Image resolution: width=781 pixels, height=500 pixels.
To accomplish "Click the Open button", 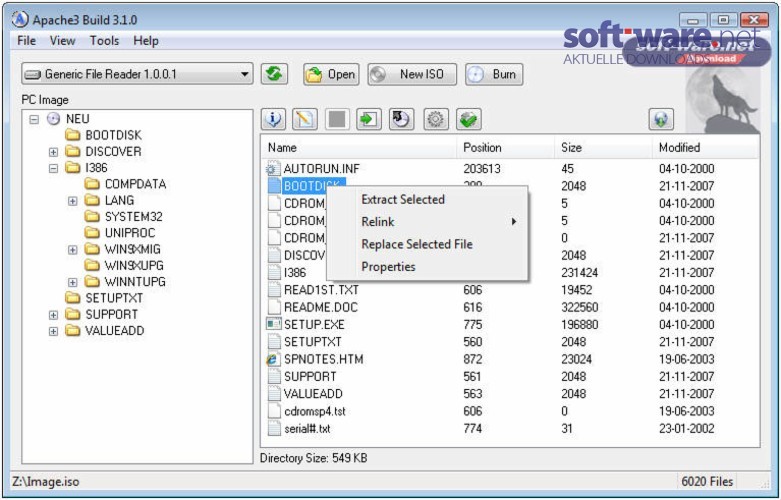I will coord(331,74).
